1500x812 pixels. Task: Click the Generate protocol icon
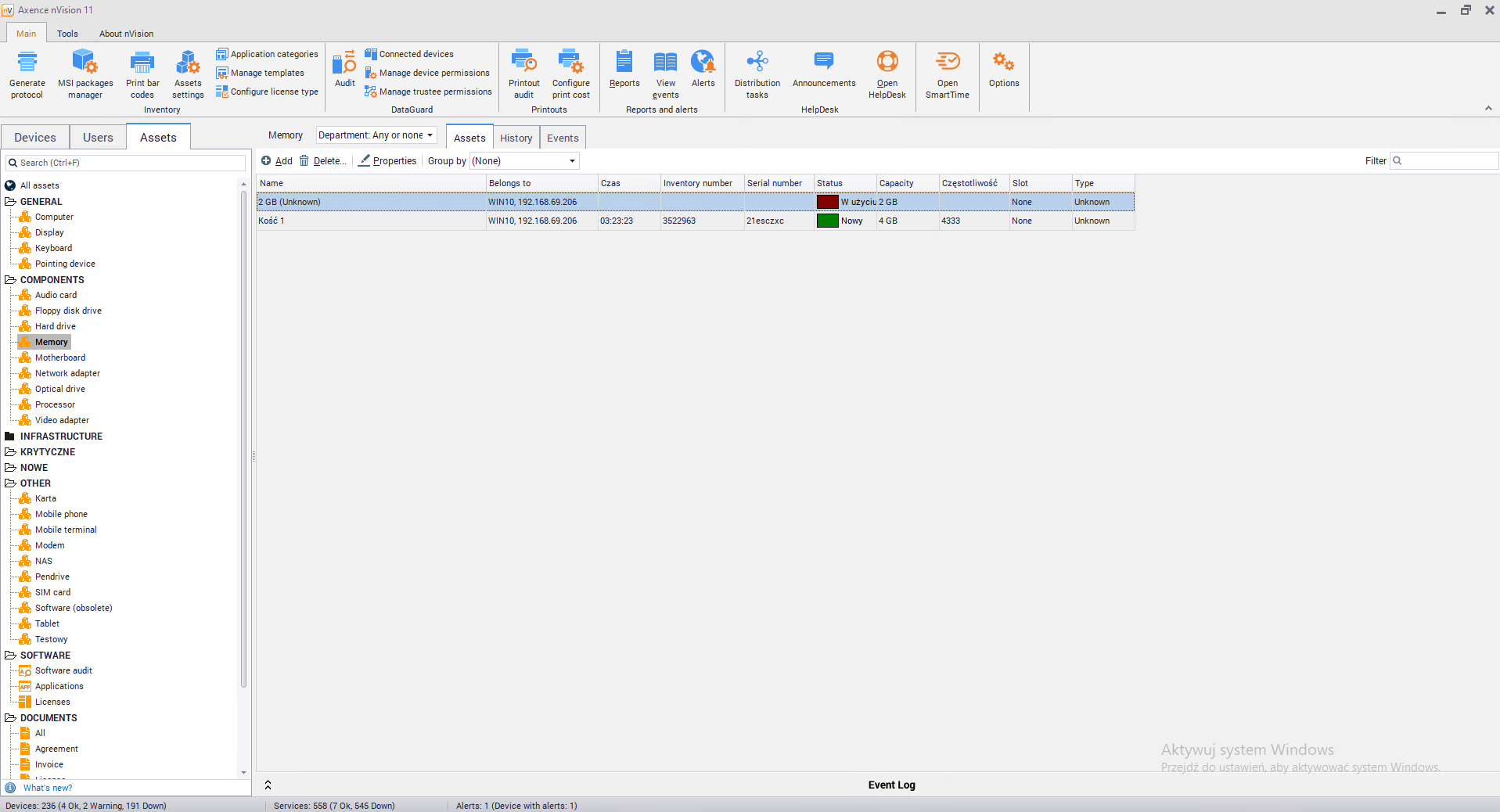pyautogui.click(x=27, y=63)
